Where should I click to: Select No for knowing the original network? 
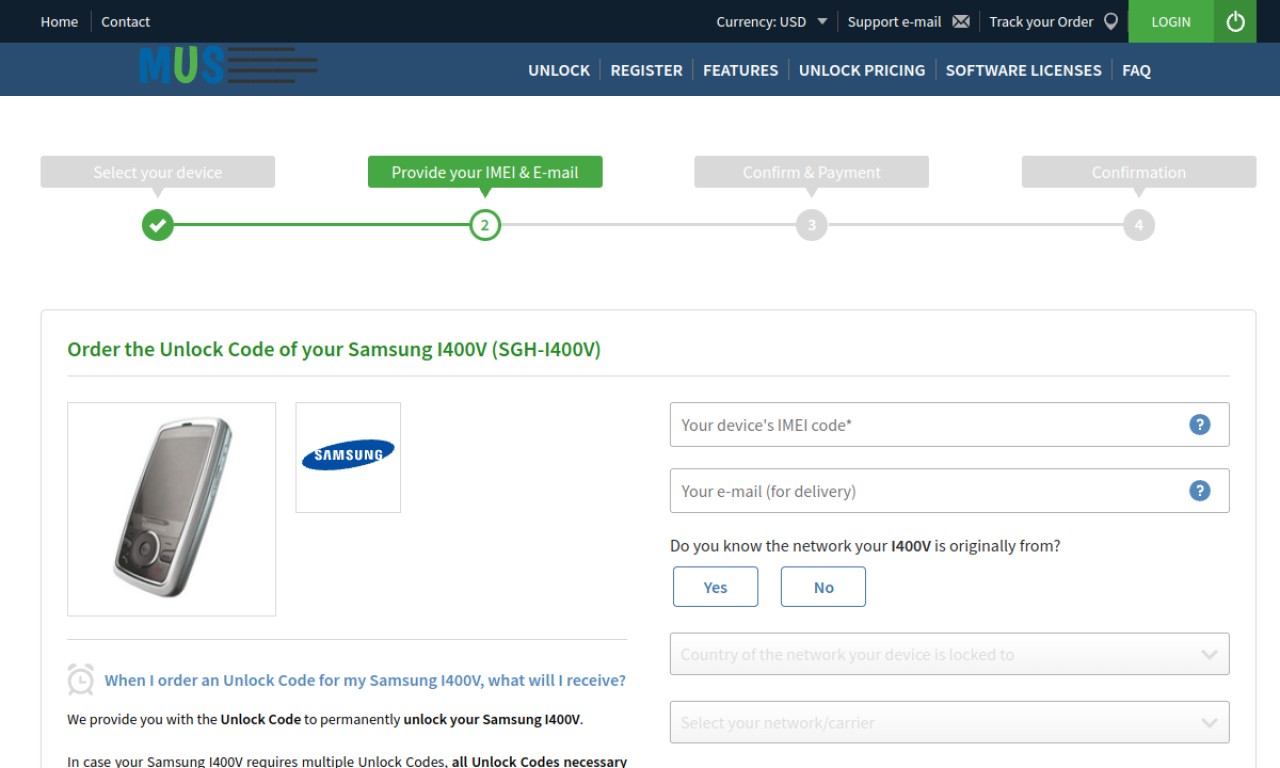tap(823, 587)
